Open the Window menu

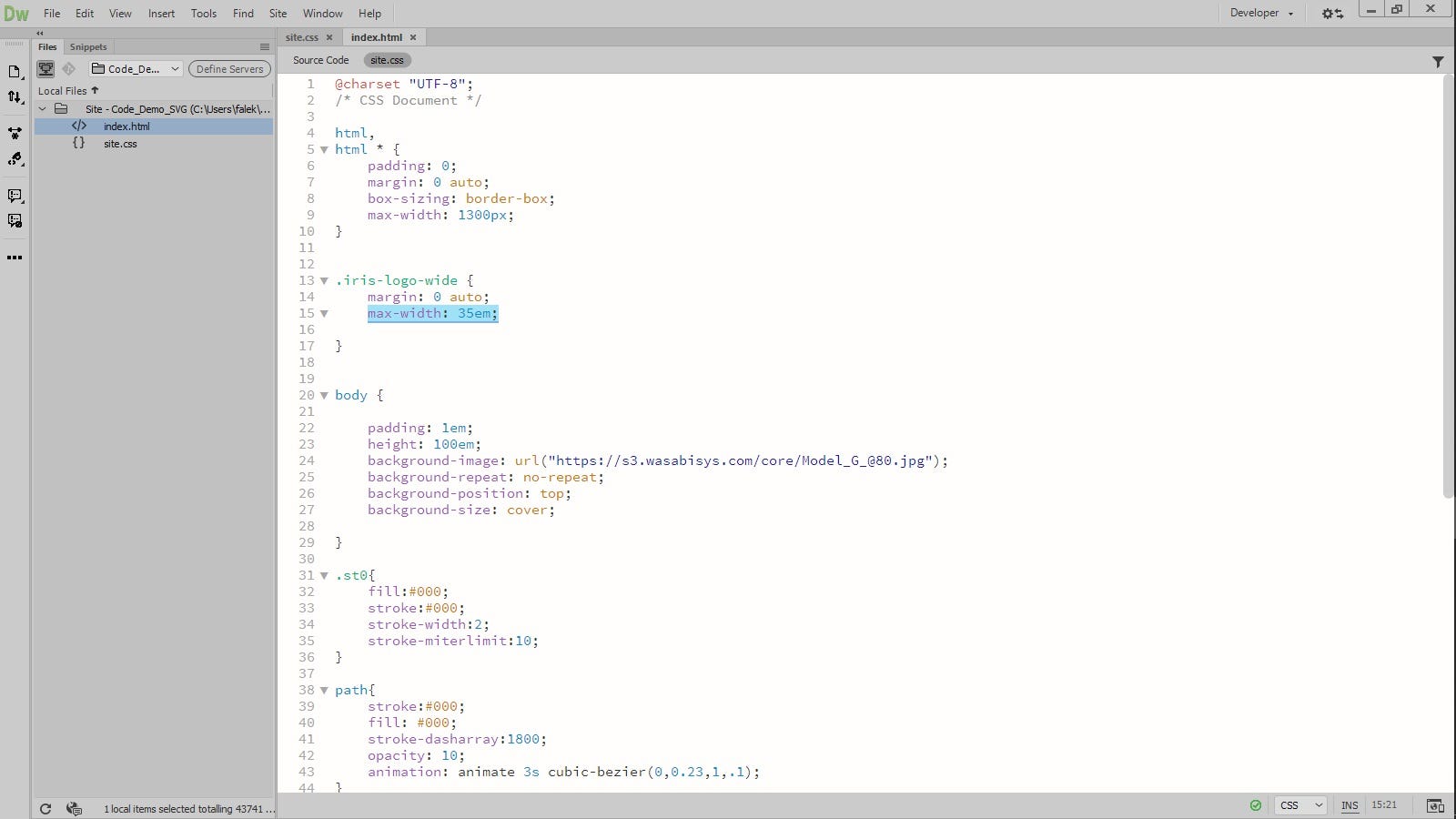[x=323, y=14]
